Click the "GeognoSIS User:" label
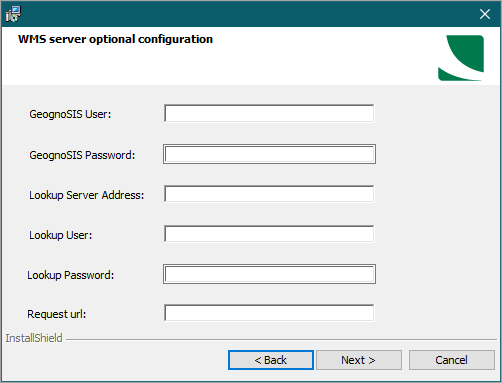Screen dimensions: 502x383 [x=70, y=114]
